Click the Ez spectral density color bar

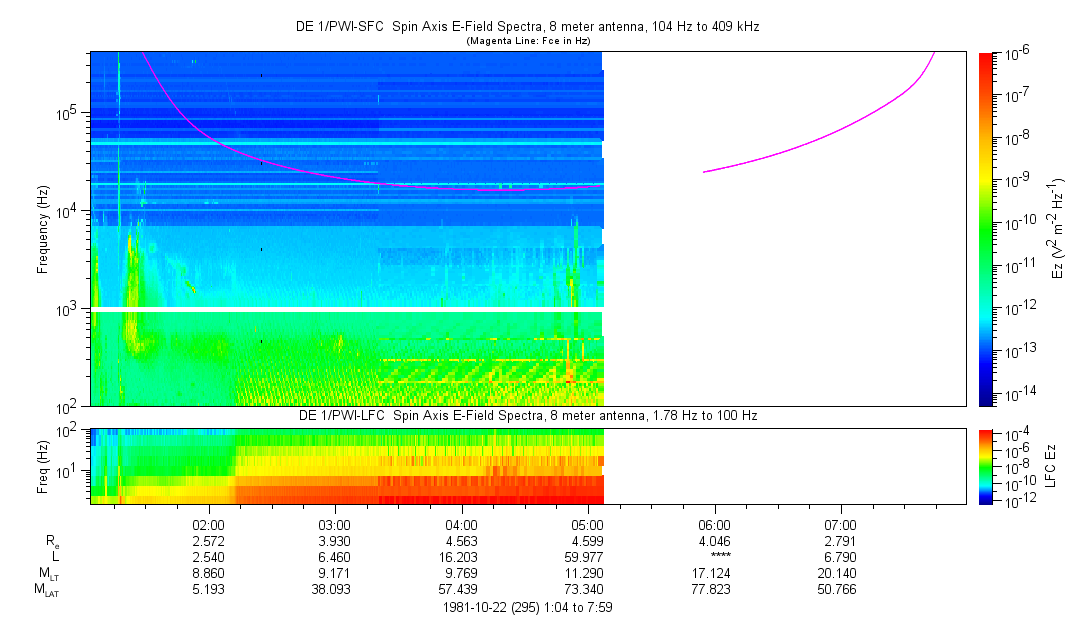point(986,228)
